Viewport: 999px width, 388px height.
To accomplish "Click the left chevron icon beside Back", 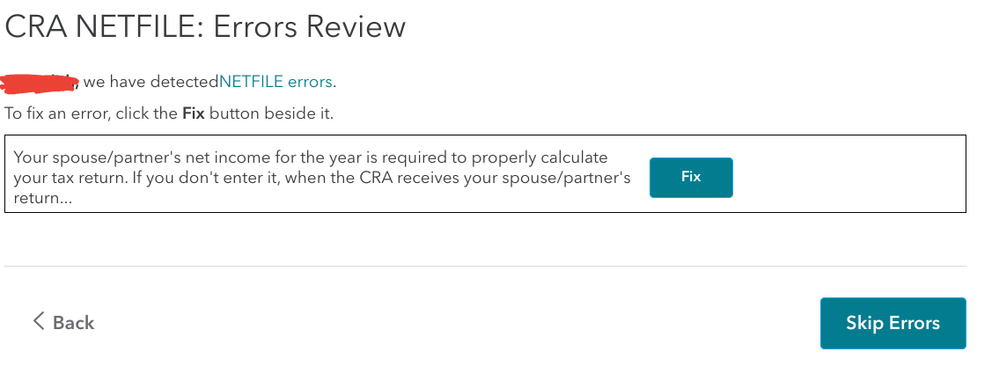I will (38, 321).
